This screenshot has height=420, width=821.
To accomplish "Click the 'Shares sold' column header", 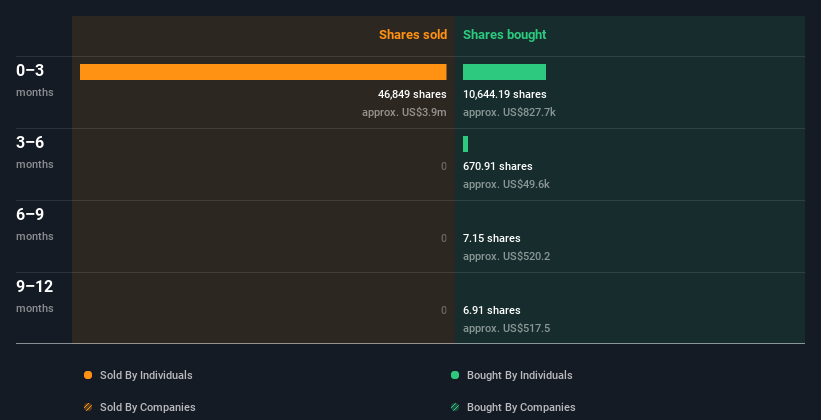I will pyautogui.click(x=413, y=35).
